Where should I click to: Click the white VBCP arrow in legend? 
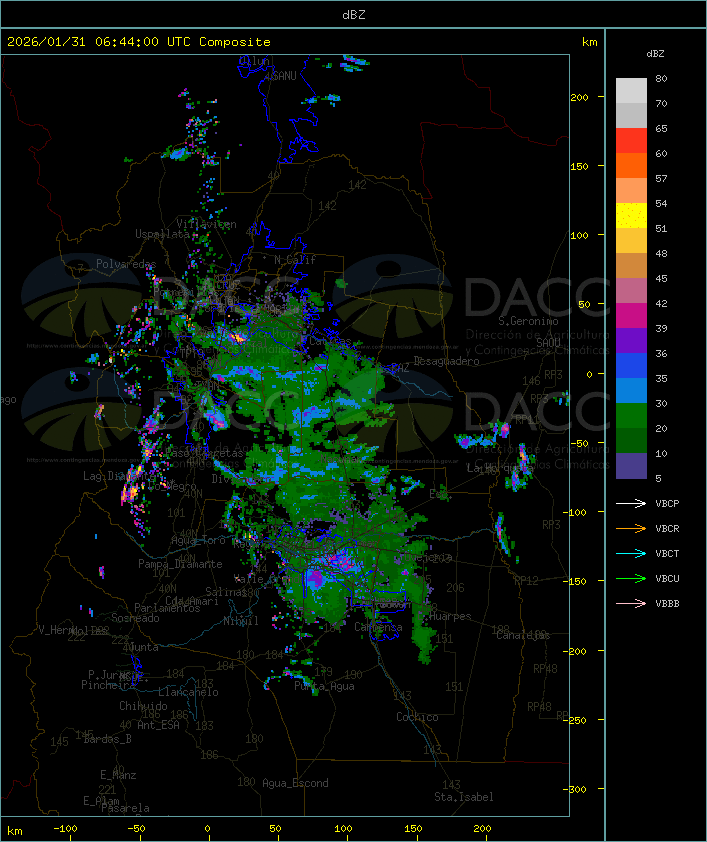[x=632, y=503]
